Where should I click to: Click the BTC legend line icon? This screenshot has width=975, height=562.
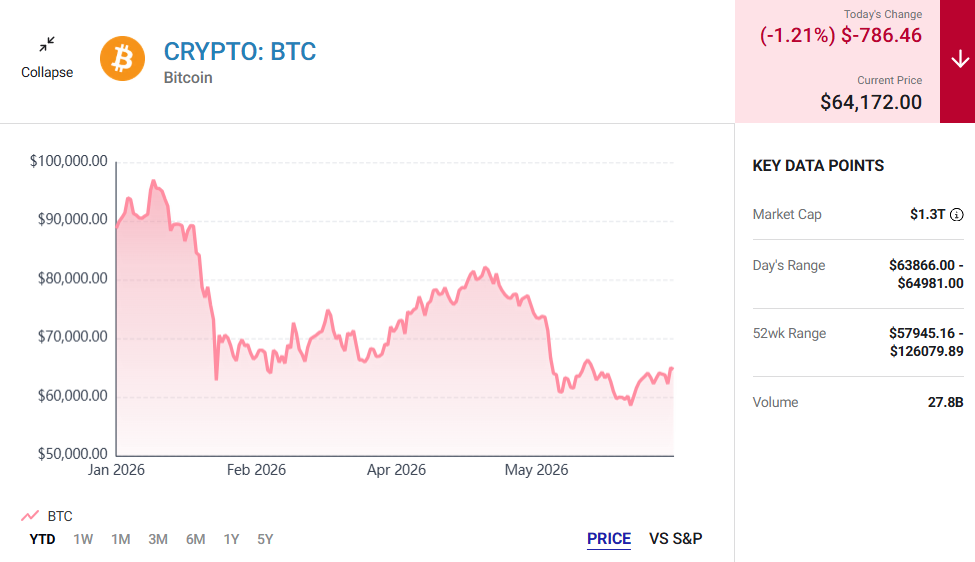pyautogui.click(x=30, y=516)
